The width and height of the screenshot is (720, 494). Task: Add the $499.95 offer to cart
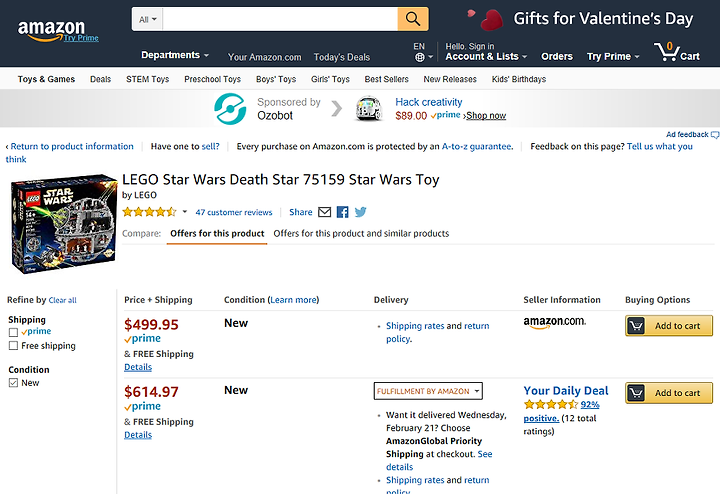point(669,326)
